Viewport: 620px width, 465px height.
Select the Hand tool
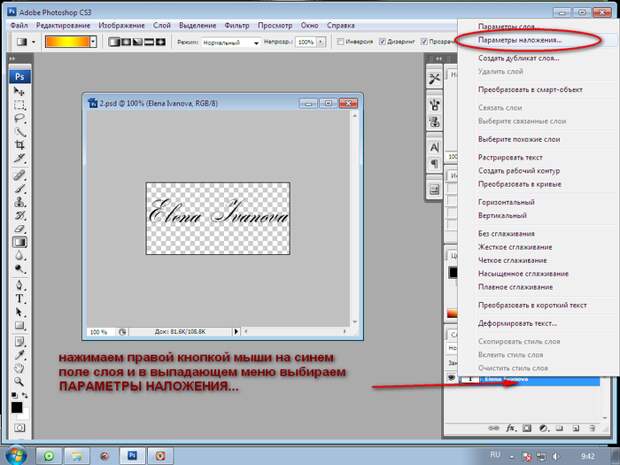[x=19, y=369]
